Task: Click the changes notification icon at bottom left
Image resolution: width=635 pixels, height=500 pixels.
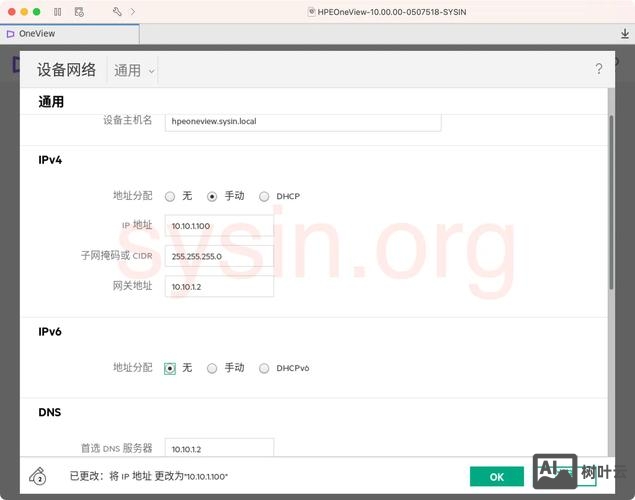Action: 38,476
